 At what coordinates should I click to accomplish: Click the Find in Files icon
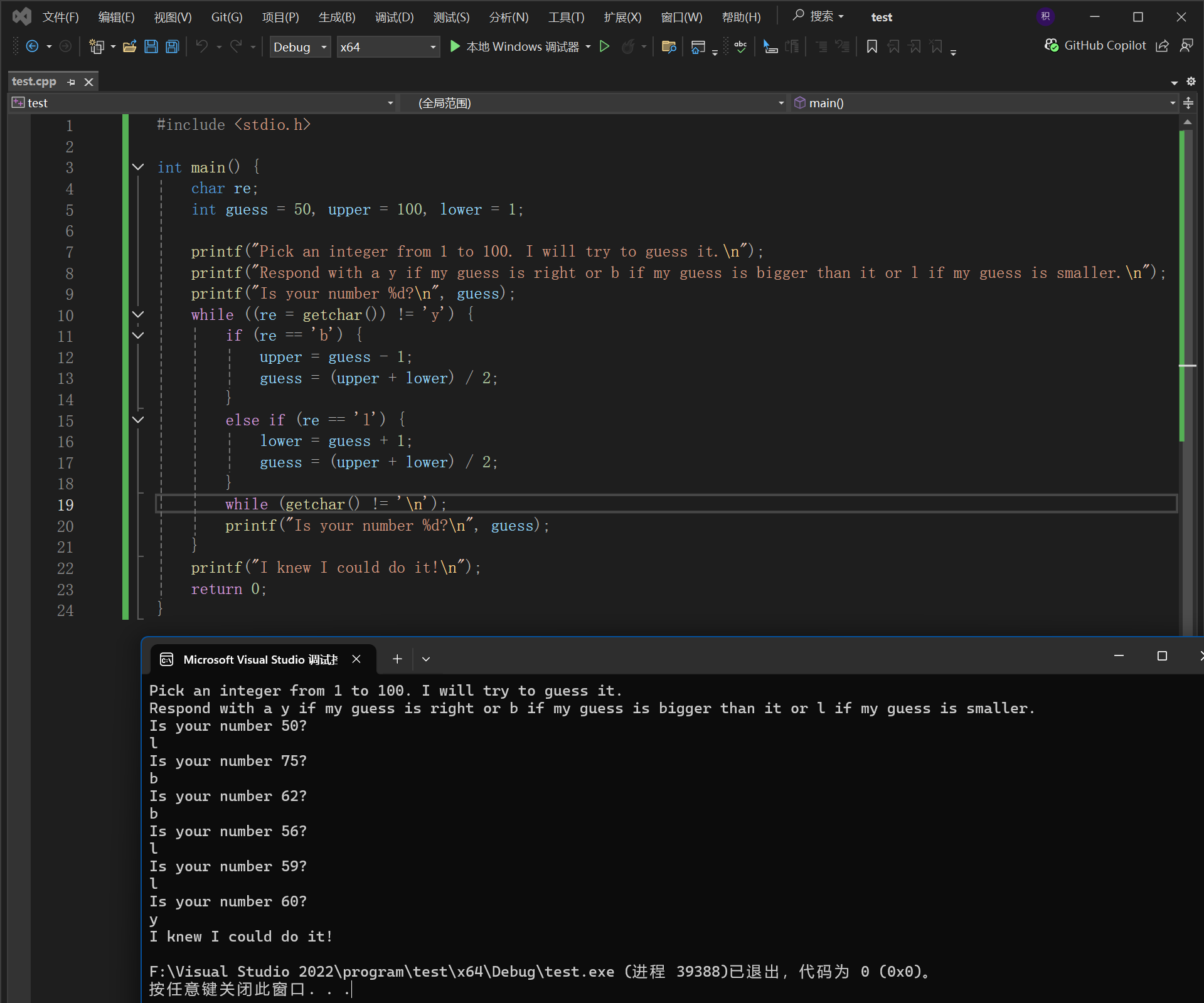click(x=669, y=46)
